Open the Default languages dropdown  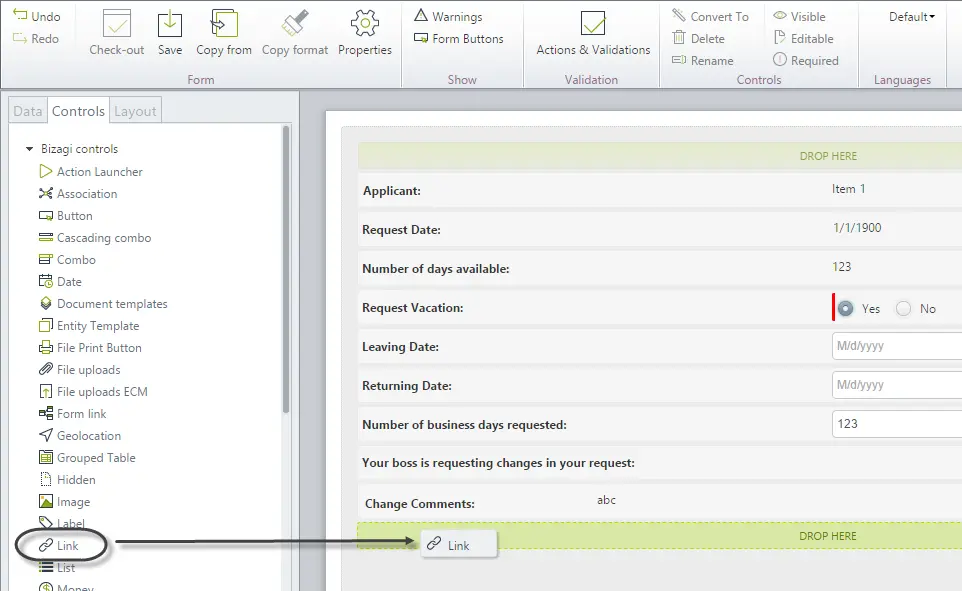(912, 17)
